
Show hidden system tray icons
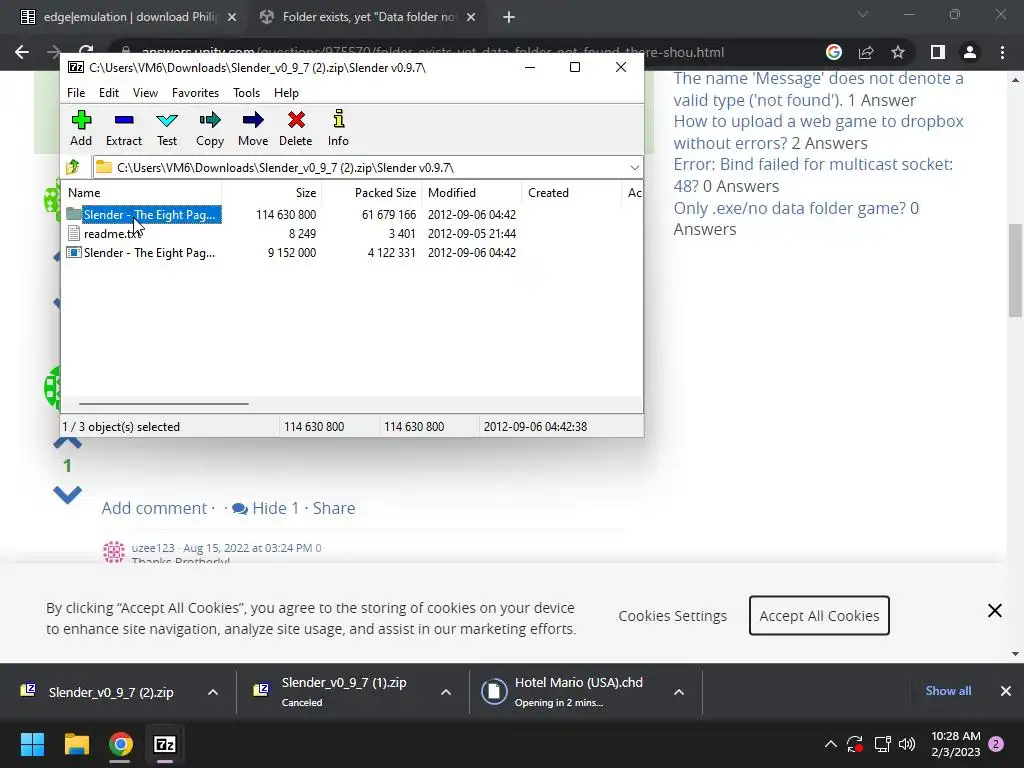(831, 744)
